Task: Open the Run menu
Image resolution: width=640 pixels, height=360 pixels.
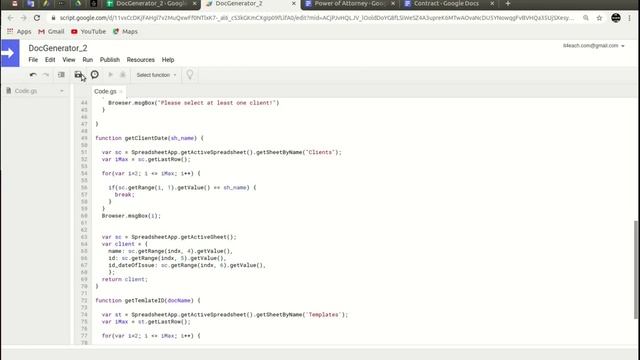Action: pos(87,60)
